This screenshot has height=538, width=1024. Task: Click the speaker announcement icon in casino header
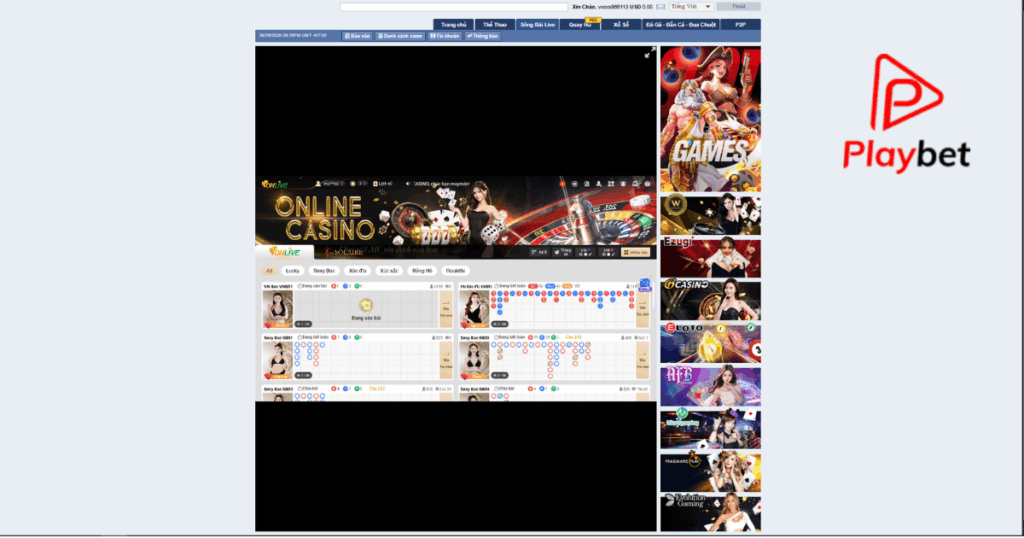tap(408, 184)
